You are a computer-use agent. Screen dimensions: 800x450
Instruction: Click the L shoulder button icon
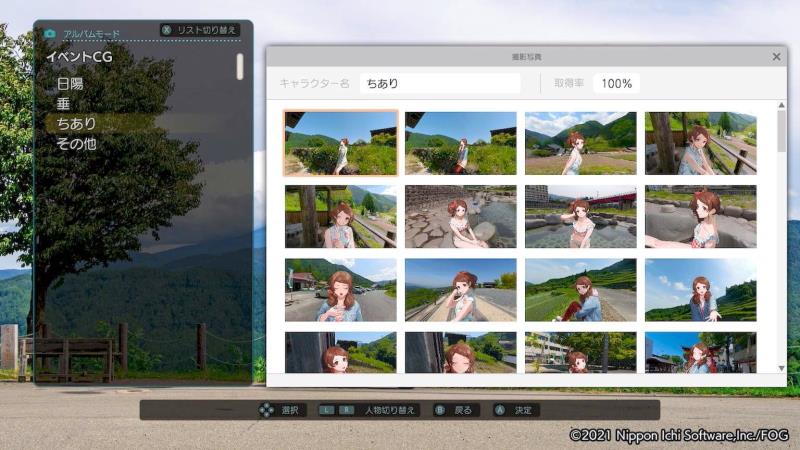327,410
